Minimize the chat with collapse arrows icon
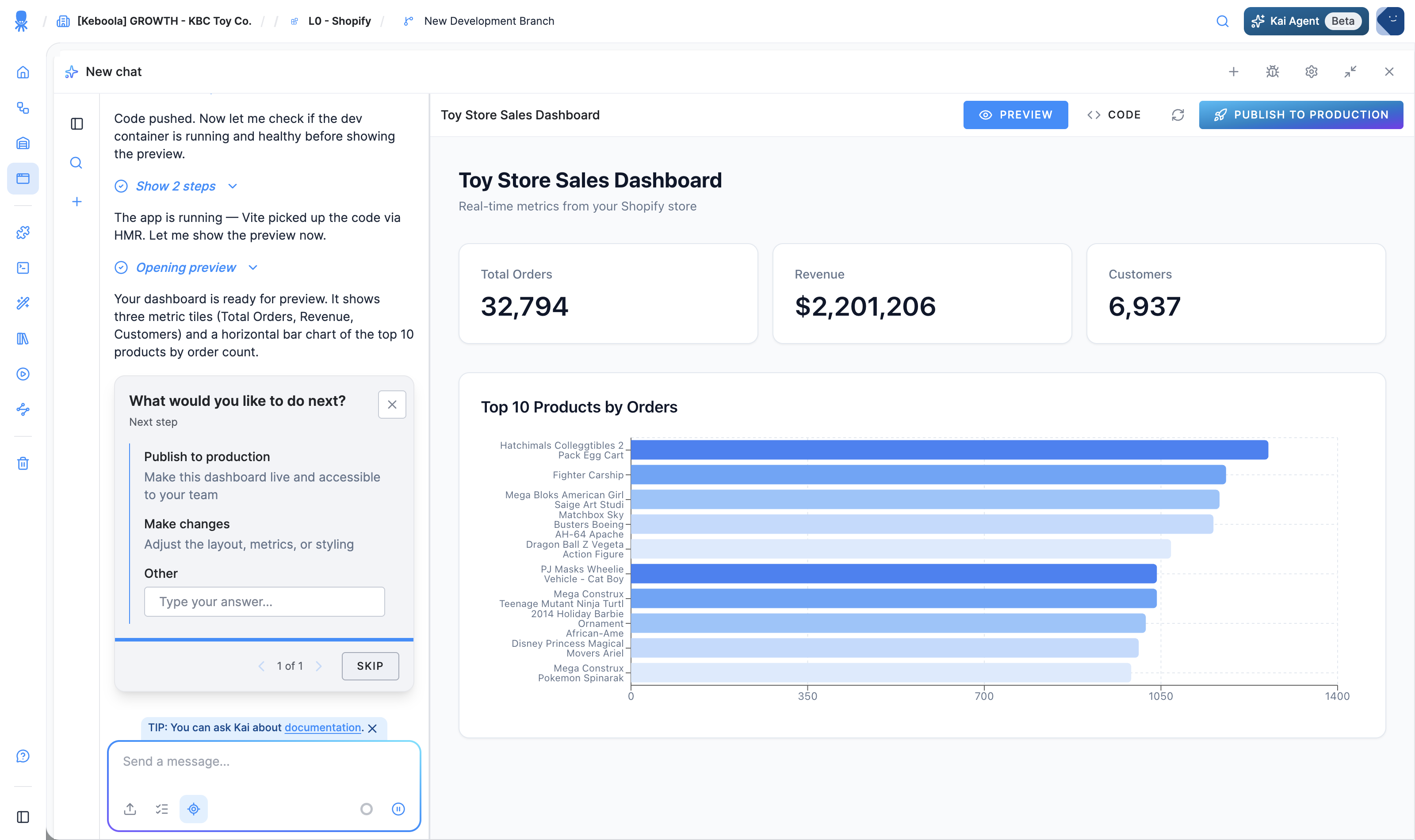Viewport: 1415px width, 840px height. coord(1350,72)
